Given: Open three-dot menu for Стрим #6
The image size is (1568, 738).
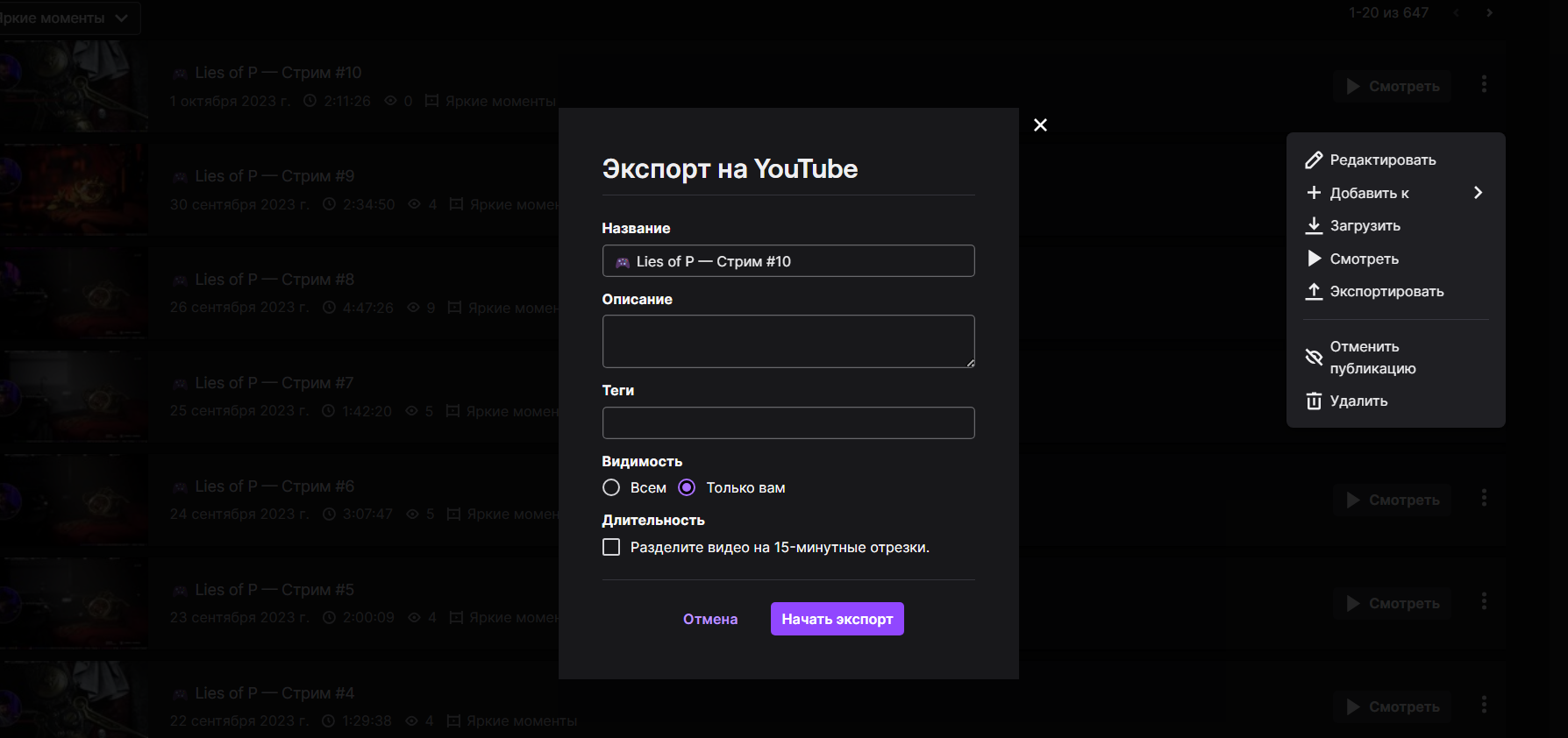Looking at the screenshot, I should 1484,498.
